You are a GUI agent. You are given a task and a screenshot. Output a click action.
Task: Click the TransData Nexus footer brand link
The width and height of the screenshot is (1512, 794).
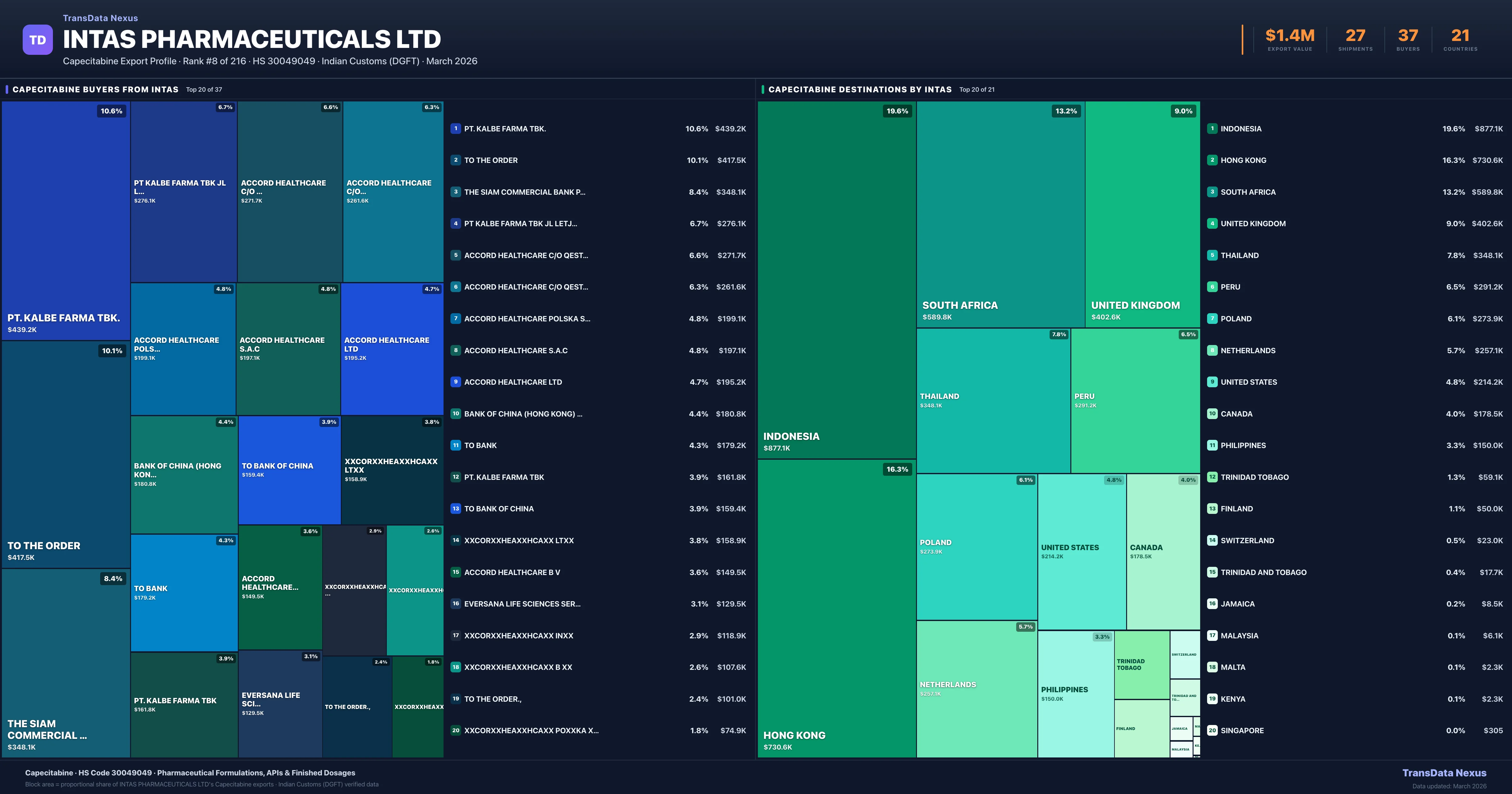1444,773
